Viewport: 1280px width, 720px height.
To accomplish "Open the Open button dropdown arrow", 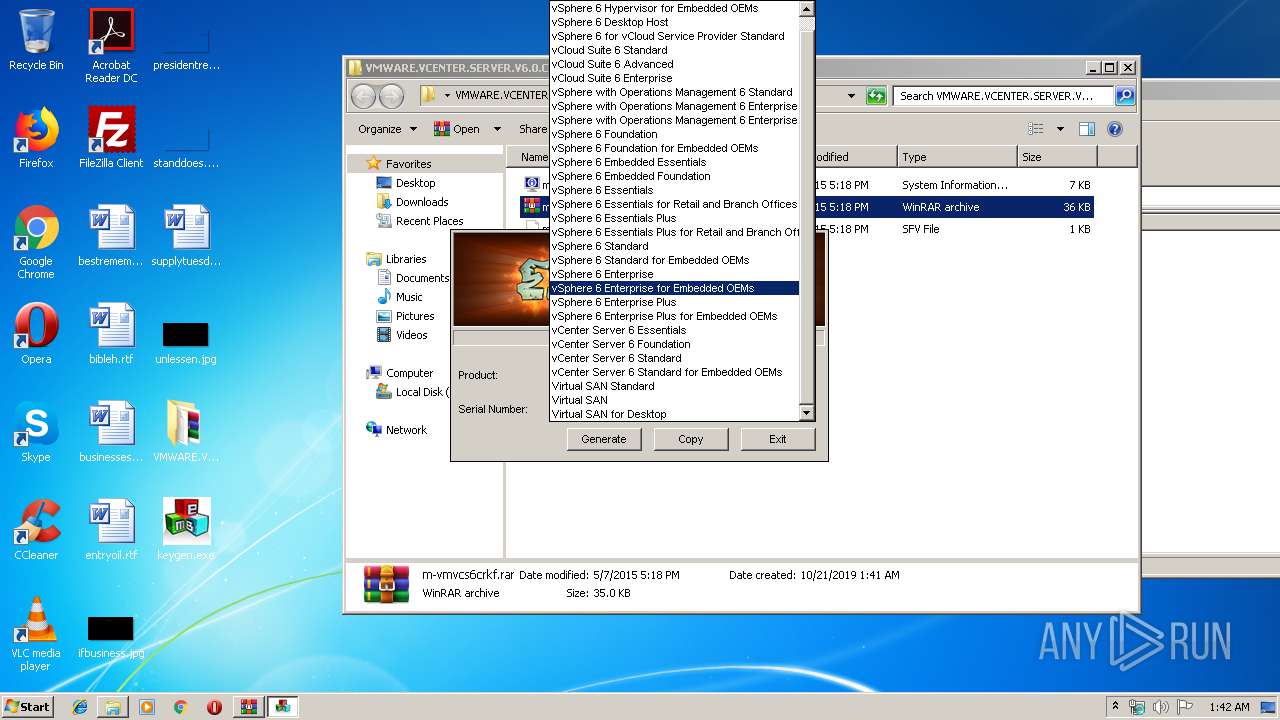I will click(x=497, y=129).
